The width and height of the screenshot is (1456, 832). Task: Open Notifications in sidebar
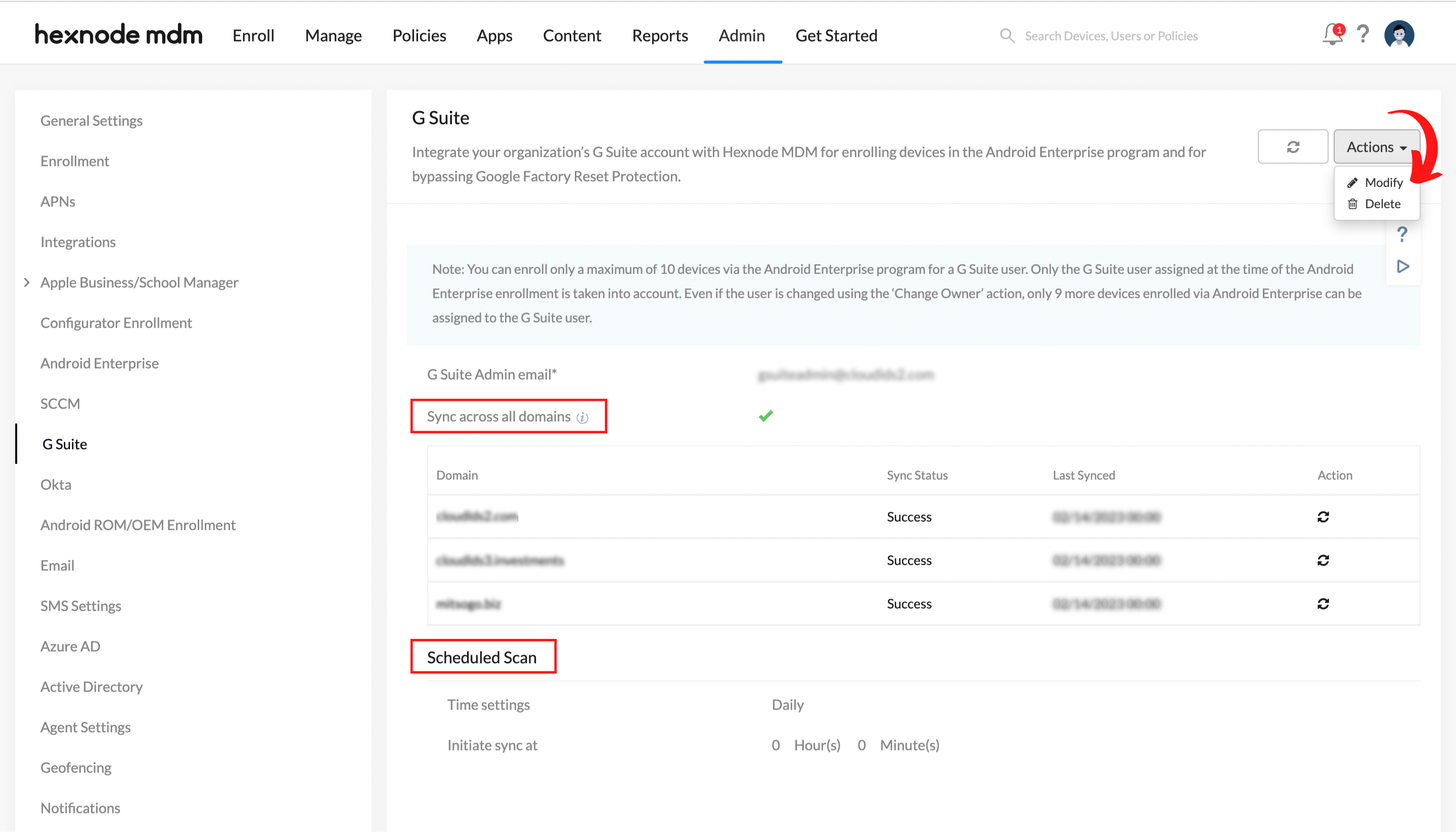click(80, 808)
